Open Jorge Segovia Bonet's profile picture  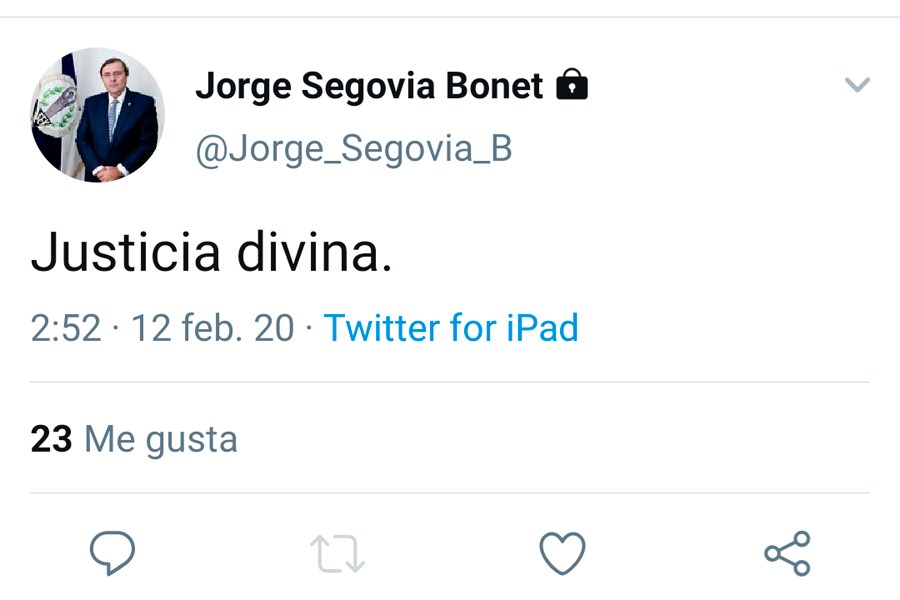tap(98, 115)
